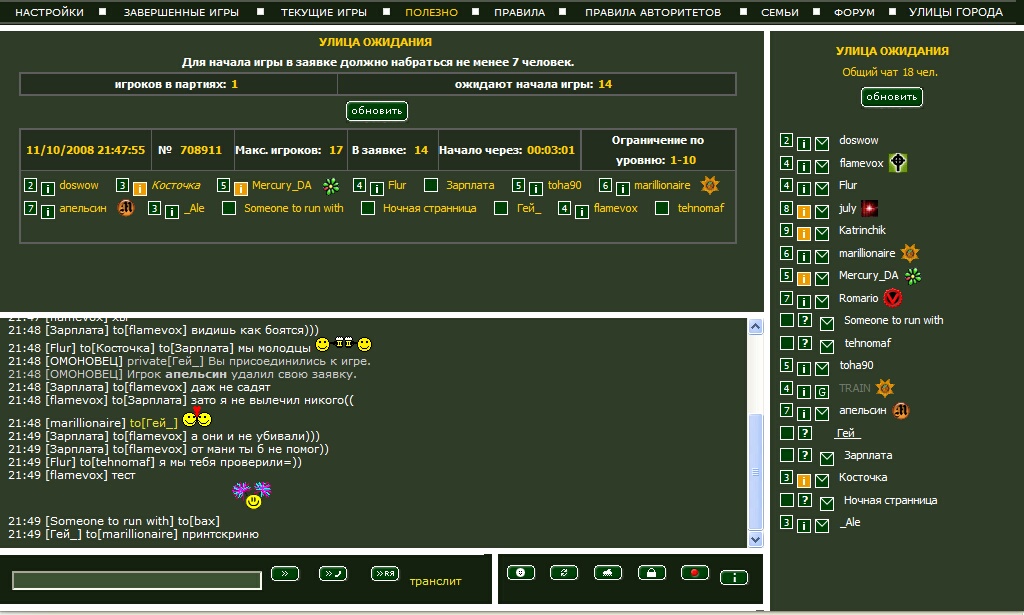Click player name flamevox in the game request
1024x615 pixels.
615,208
